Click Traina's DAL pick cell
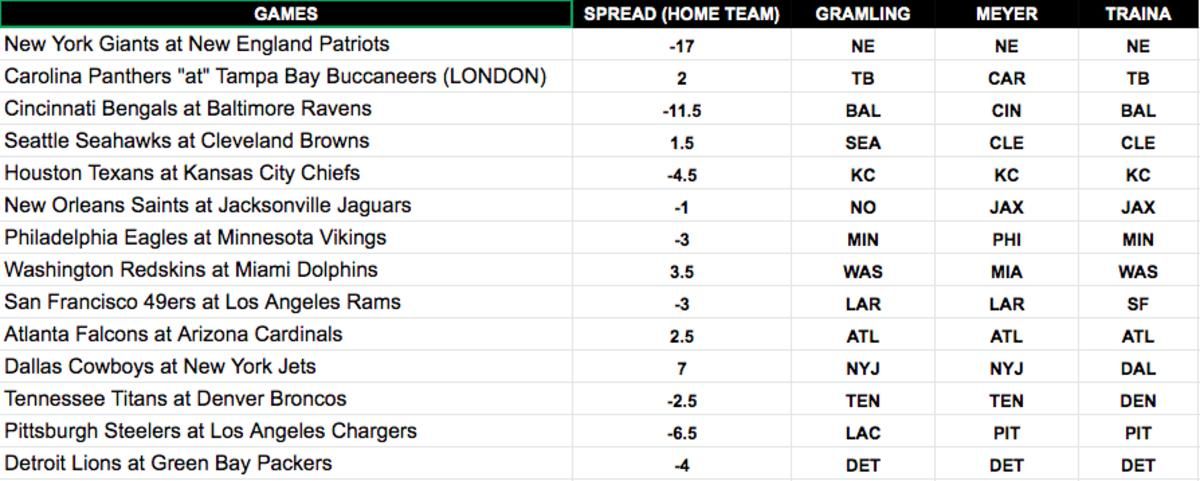Image resolution: width=1200 pixels, height=481 pixels. click(1139, 368)
